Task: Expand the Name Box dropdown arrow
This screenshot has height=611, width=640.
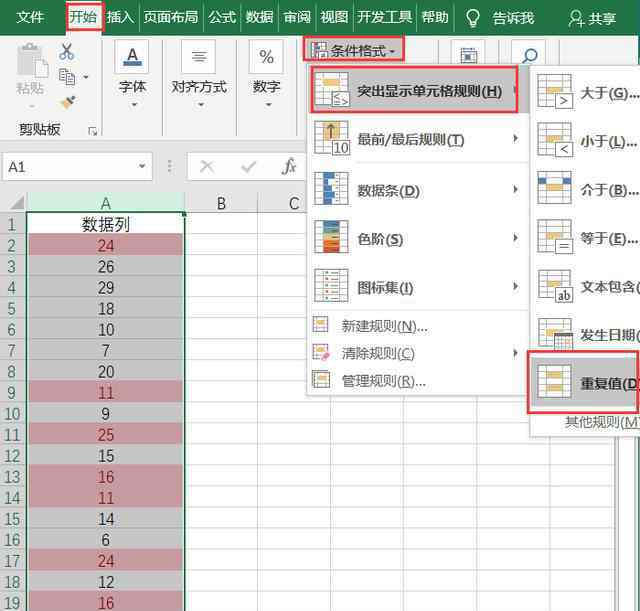Action: tap(142, 167)
